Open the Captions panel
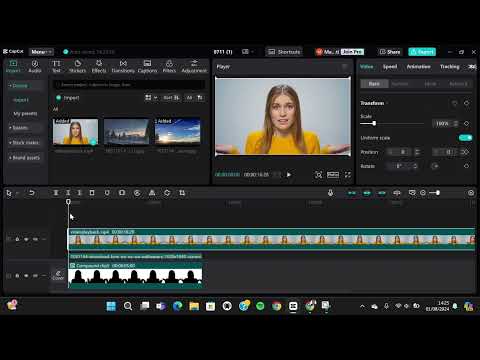 pyautogui.click(x=147, y=66)
